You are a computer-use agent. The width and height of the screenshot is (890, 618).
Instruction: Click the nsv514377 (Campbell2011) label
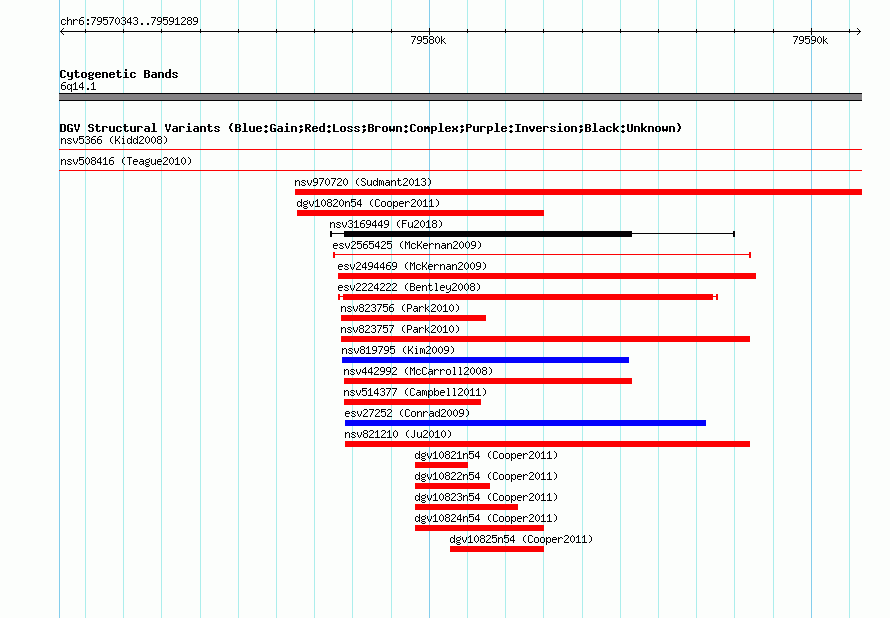click(x=415, y=392)
